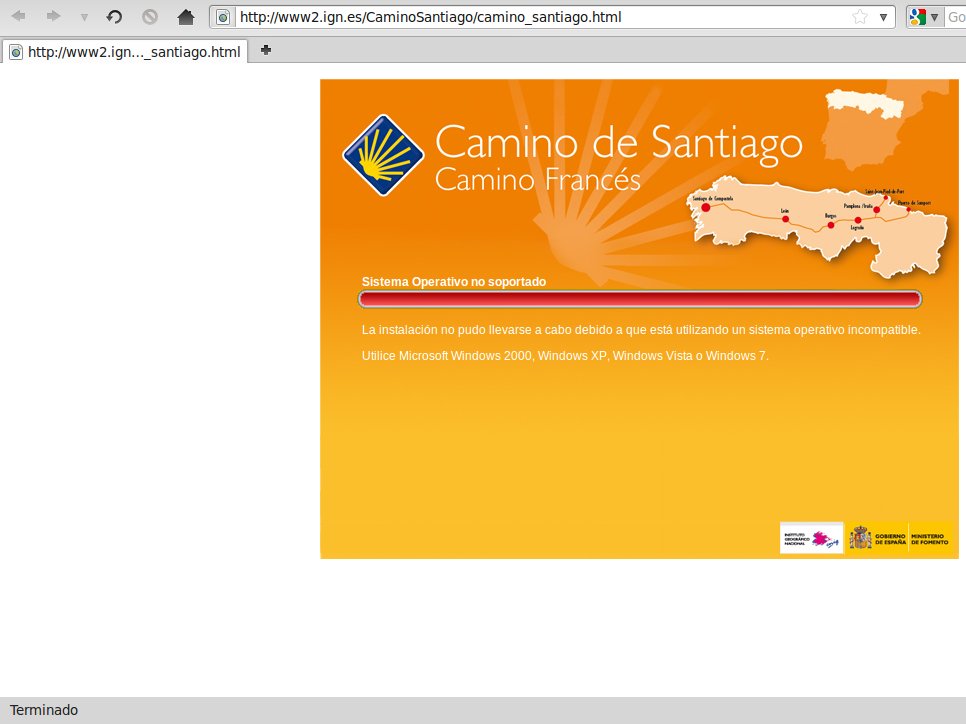Click the red installation progress bar
The width and height of the screenshot is (966, 724).
point(640,299)
